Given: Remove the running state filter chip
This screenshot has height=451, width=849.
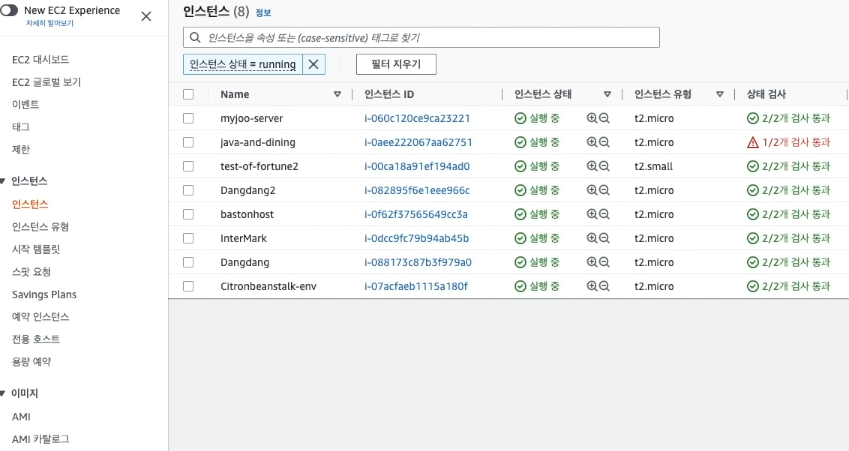Looking at the screenshot, I should pos(314,64).
